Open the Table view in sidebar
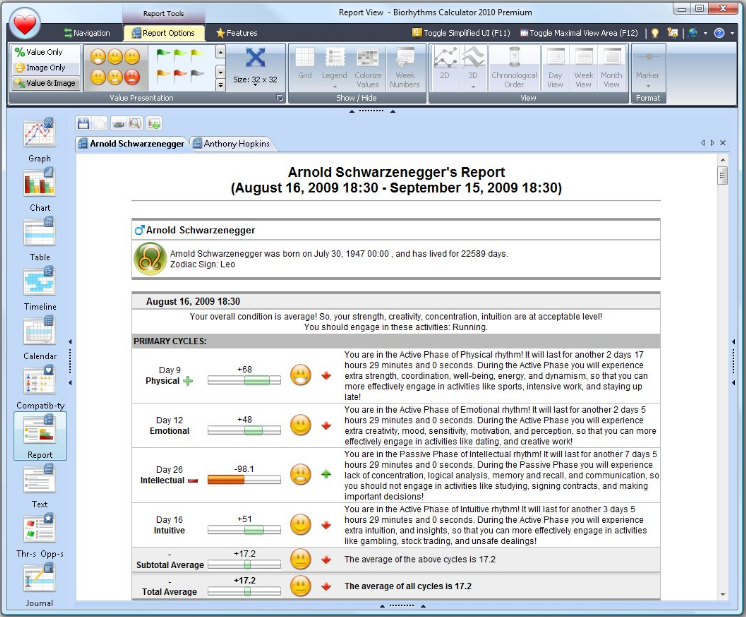746x617 pixels. click(39, 239)
